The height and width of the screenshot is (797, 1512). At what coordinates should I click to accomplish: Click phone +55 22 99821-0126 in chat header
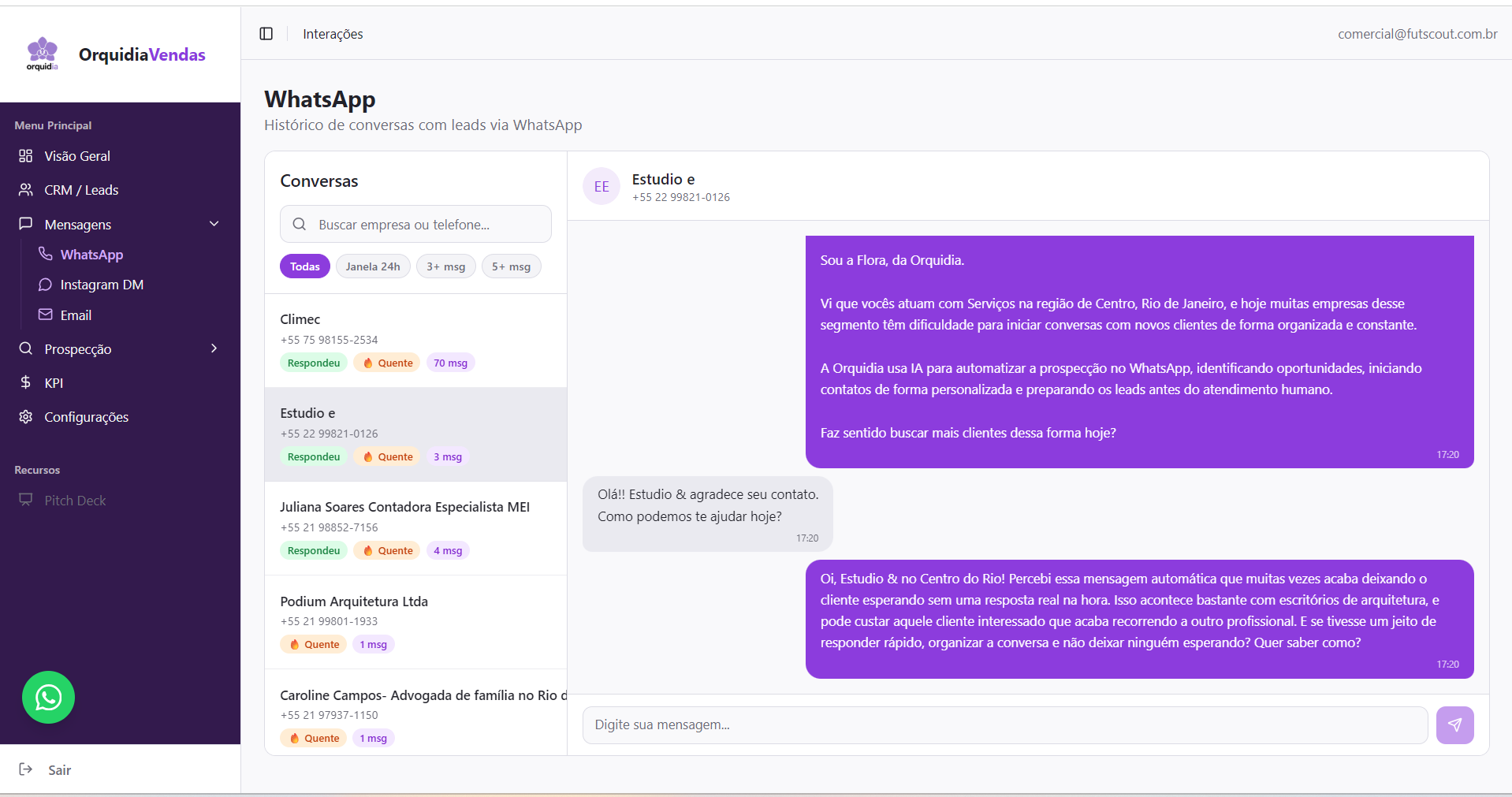point(681,197)
